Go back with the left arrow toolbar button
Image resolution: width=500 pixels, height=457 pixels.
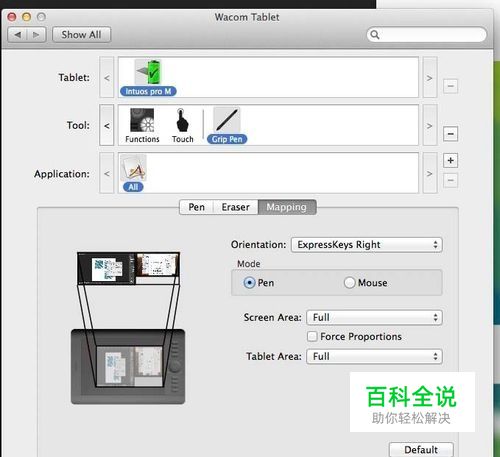click(x=18, y=35)
